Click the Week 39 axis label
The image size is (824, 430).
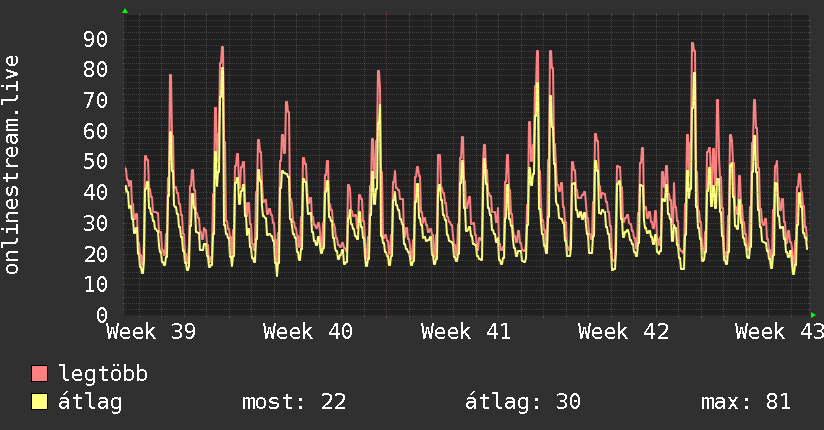coord(151,332)
